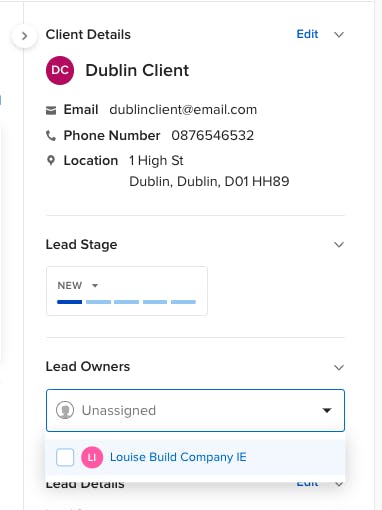
Task: Click Edit link in Client Details
Action: click(x=307, y=34)
